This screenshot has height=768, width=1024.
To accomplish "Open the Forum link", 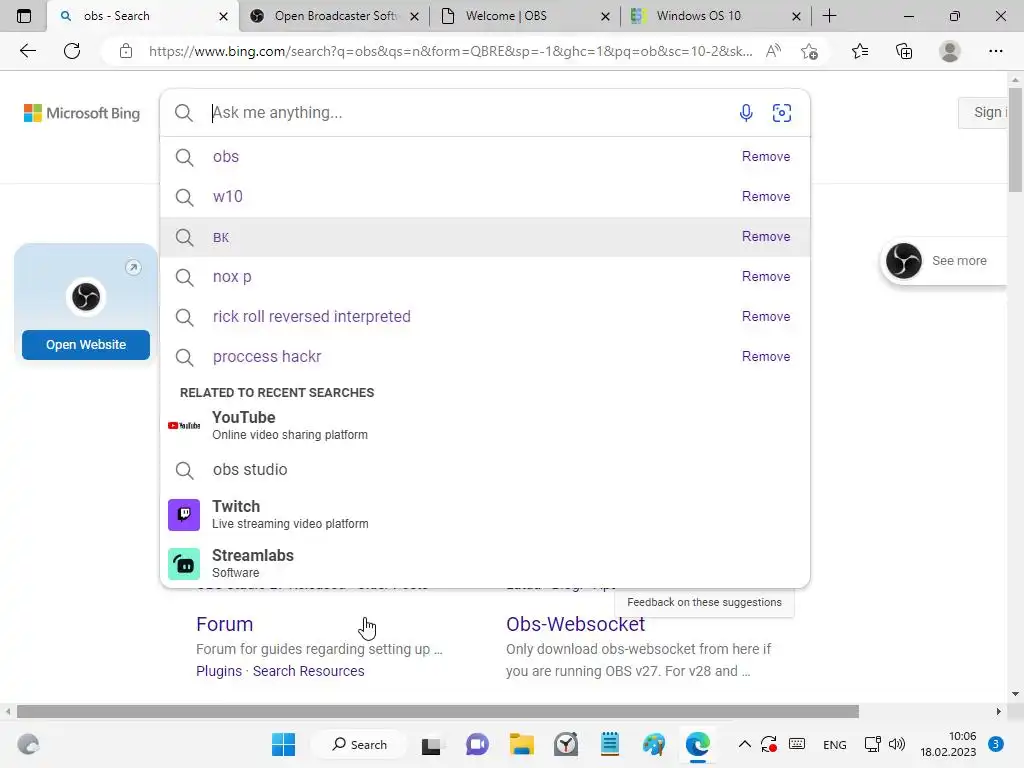I will tap(224, 624).
